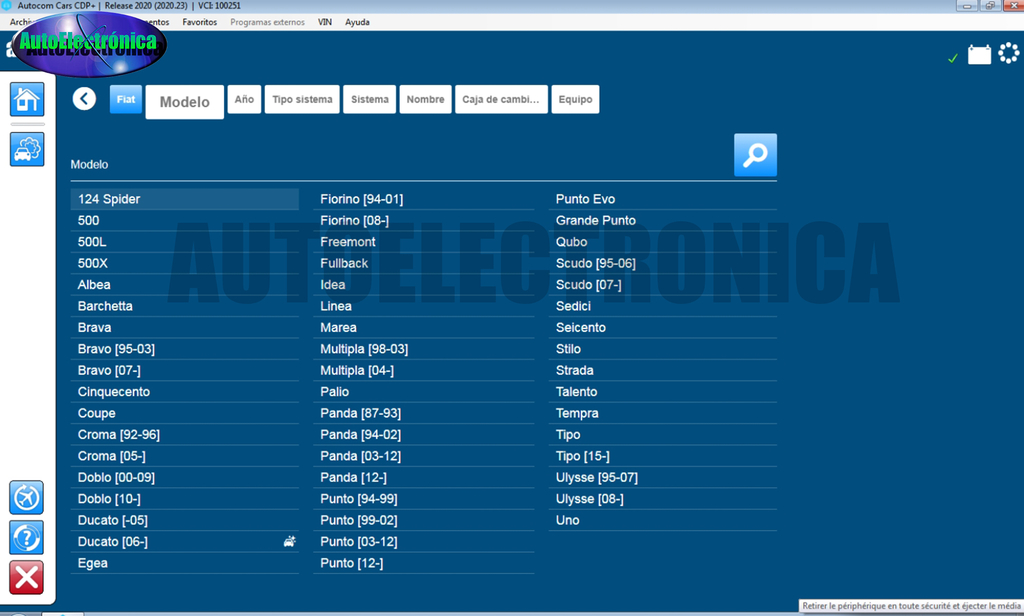This screenshot has height=616, width=1024.
Task: Choose Doblo [10-]
Action: click(185, 499)
